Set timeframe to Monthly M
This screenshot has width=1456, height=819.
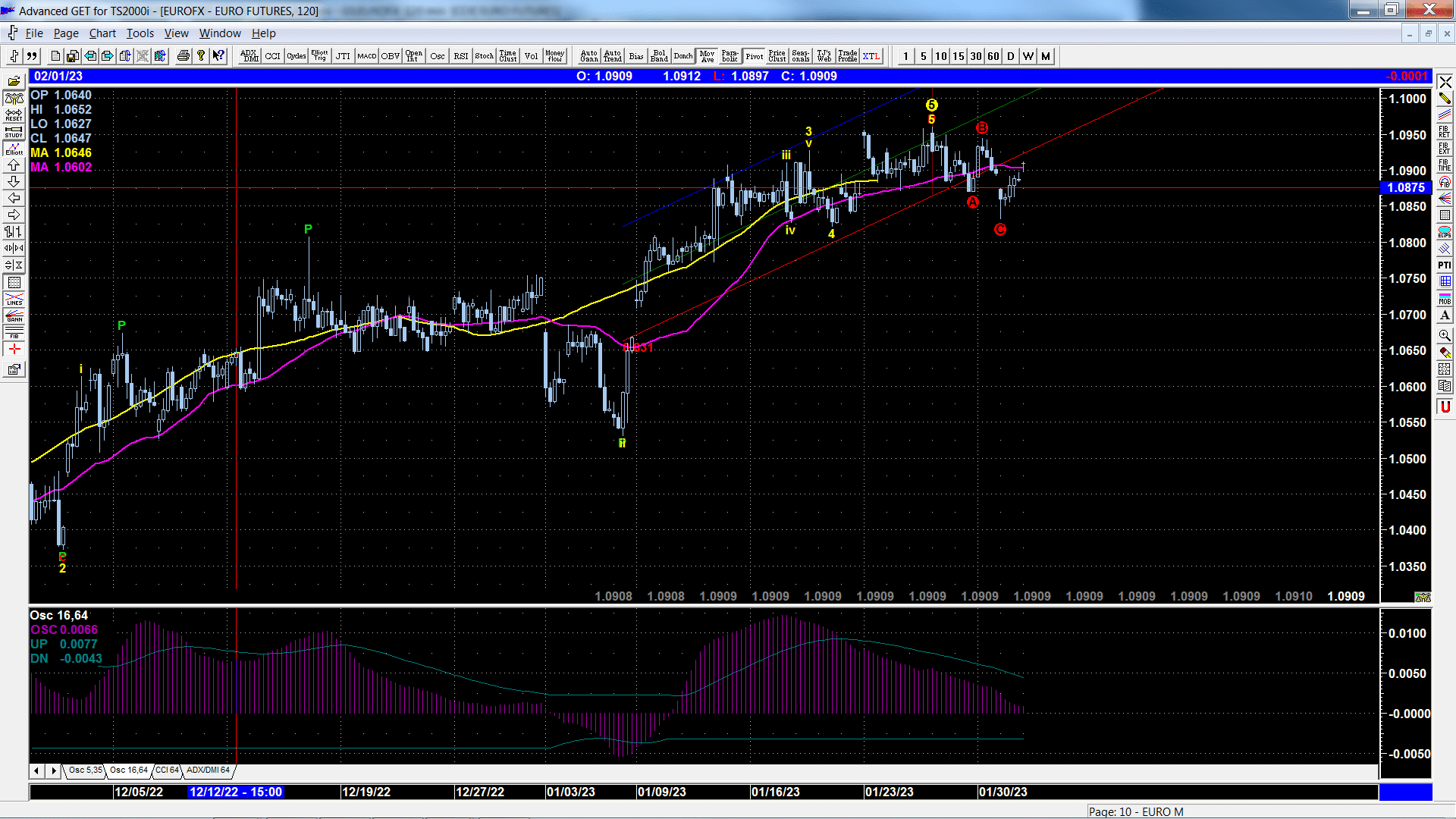(1046, 56)
